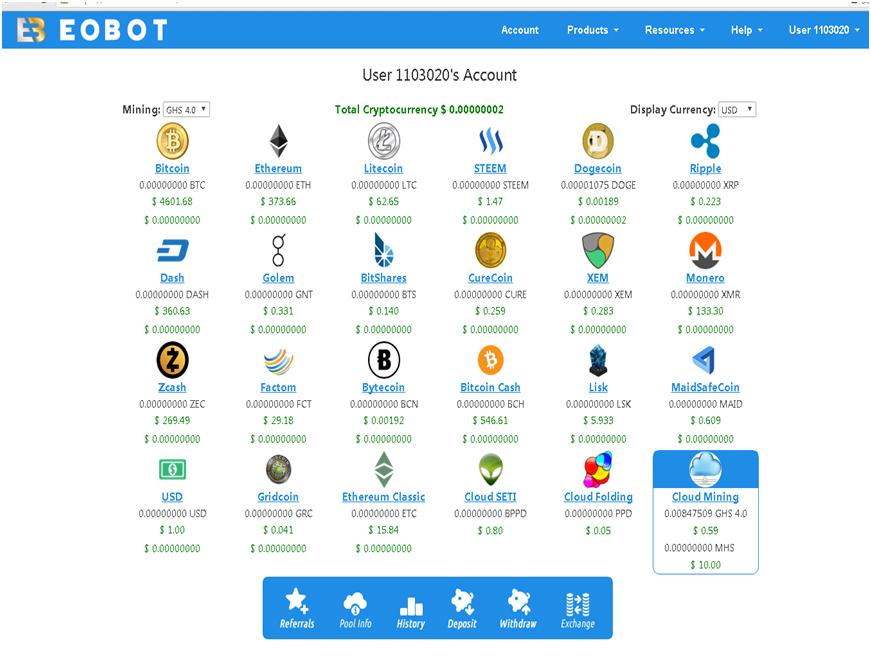Click the Lisk crystal icon
The image size is (871, 658).
click(598, 360)
